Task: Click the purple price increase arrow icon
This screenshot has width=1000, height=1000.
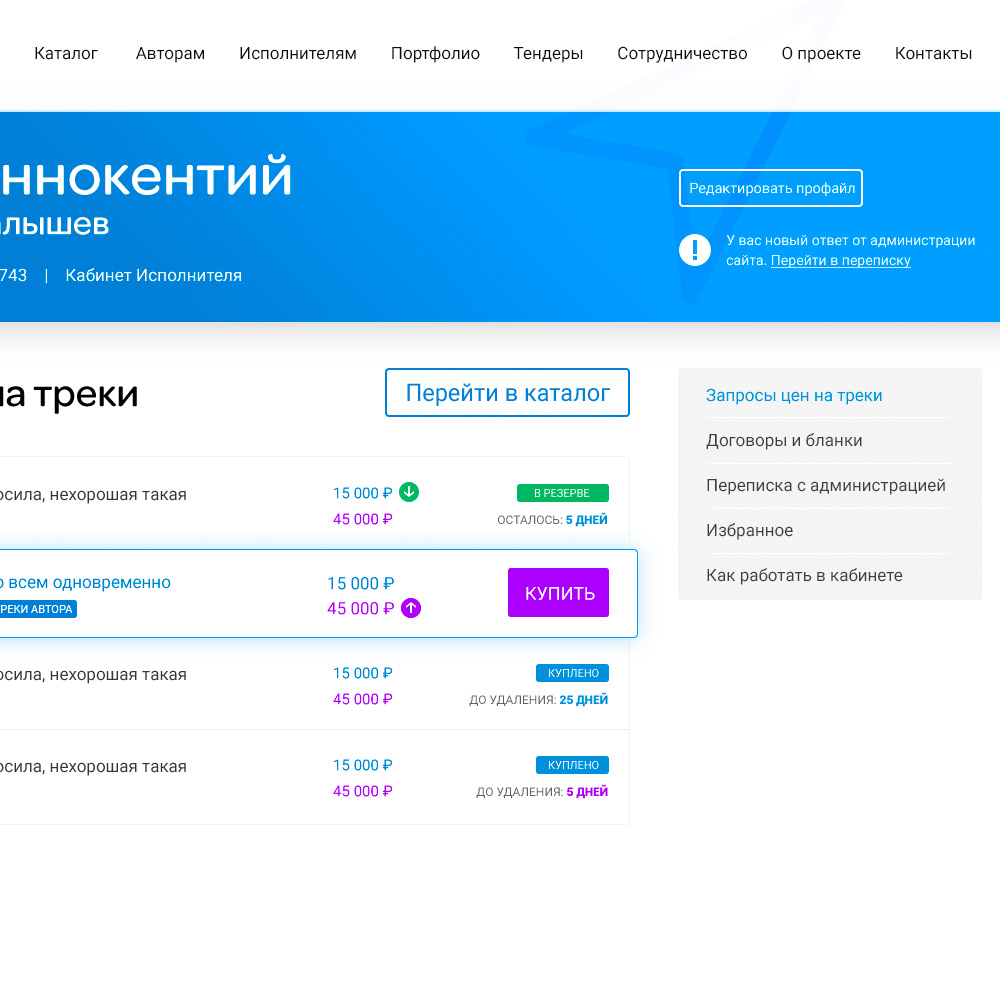Action: [410, 608]
